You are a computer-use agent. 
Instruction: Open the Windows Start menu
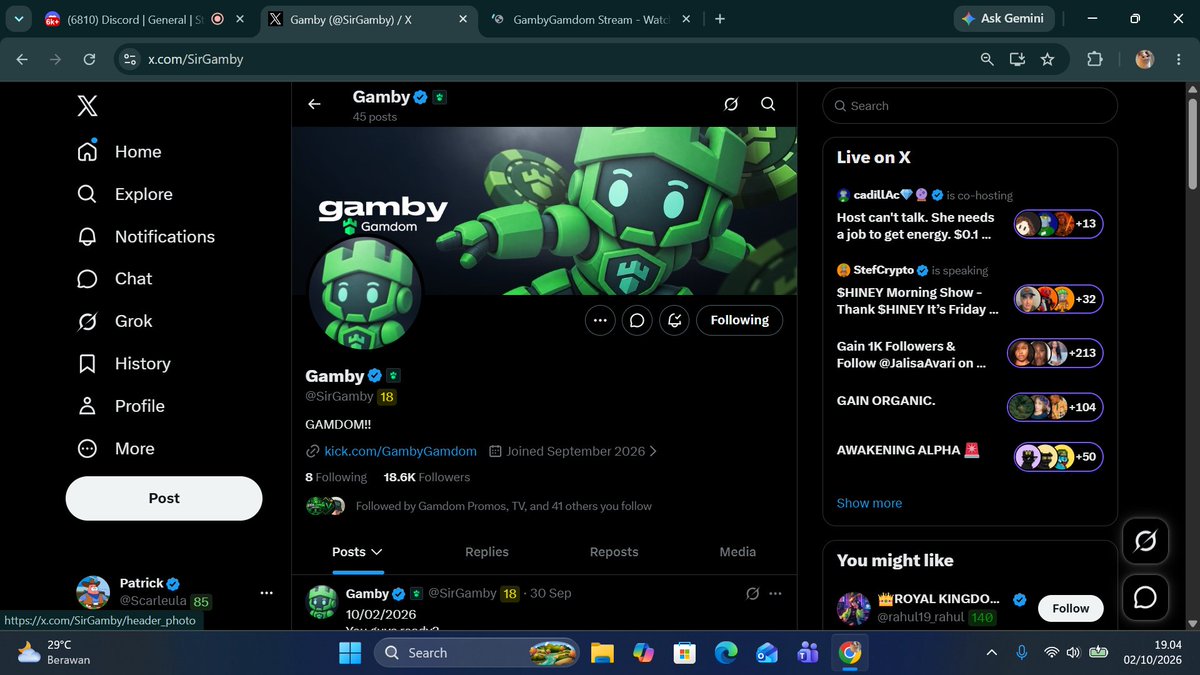coord(350,653)
